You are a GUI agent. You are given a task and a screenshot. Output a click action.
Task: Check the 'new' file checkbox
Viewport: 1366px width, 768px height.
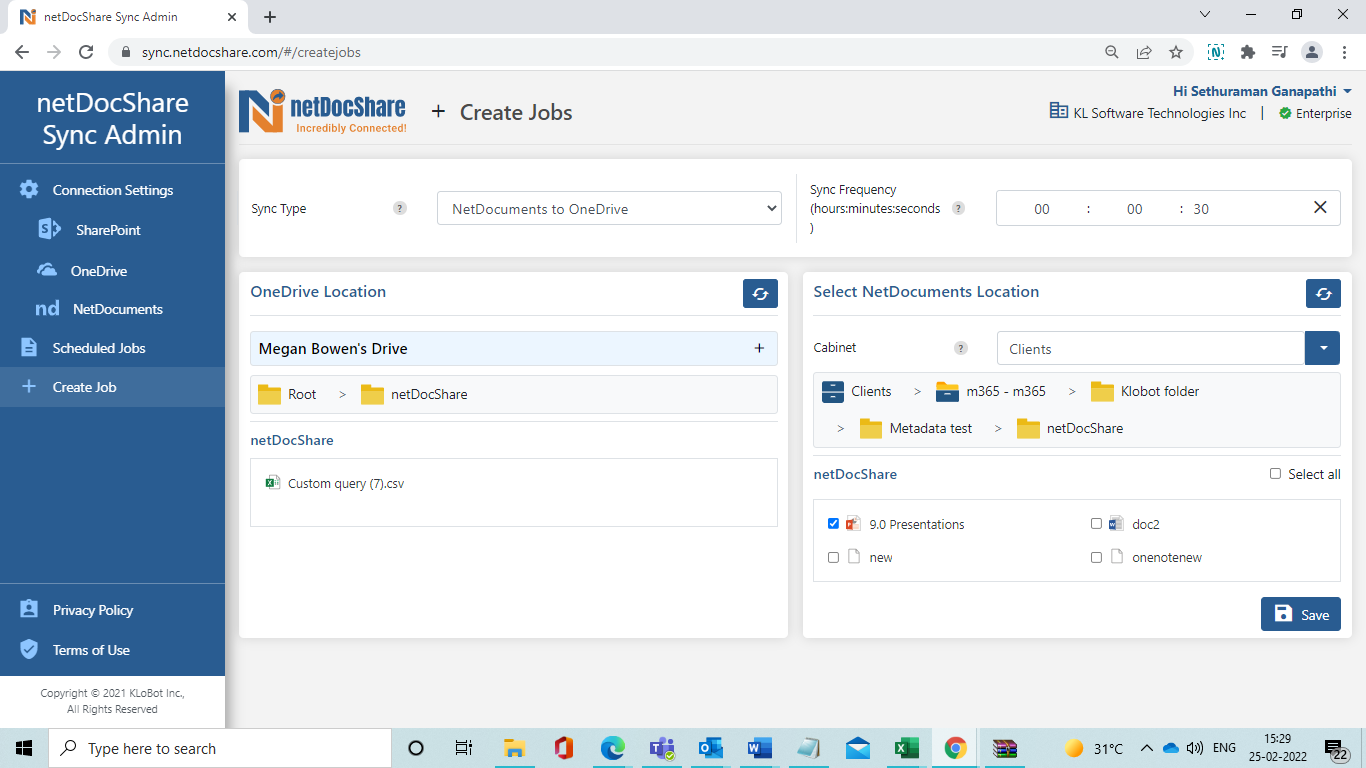pos(833,557)
